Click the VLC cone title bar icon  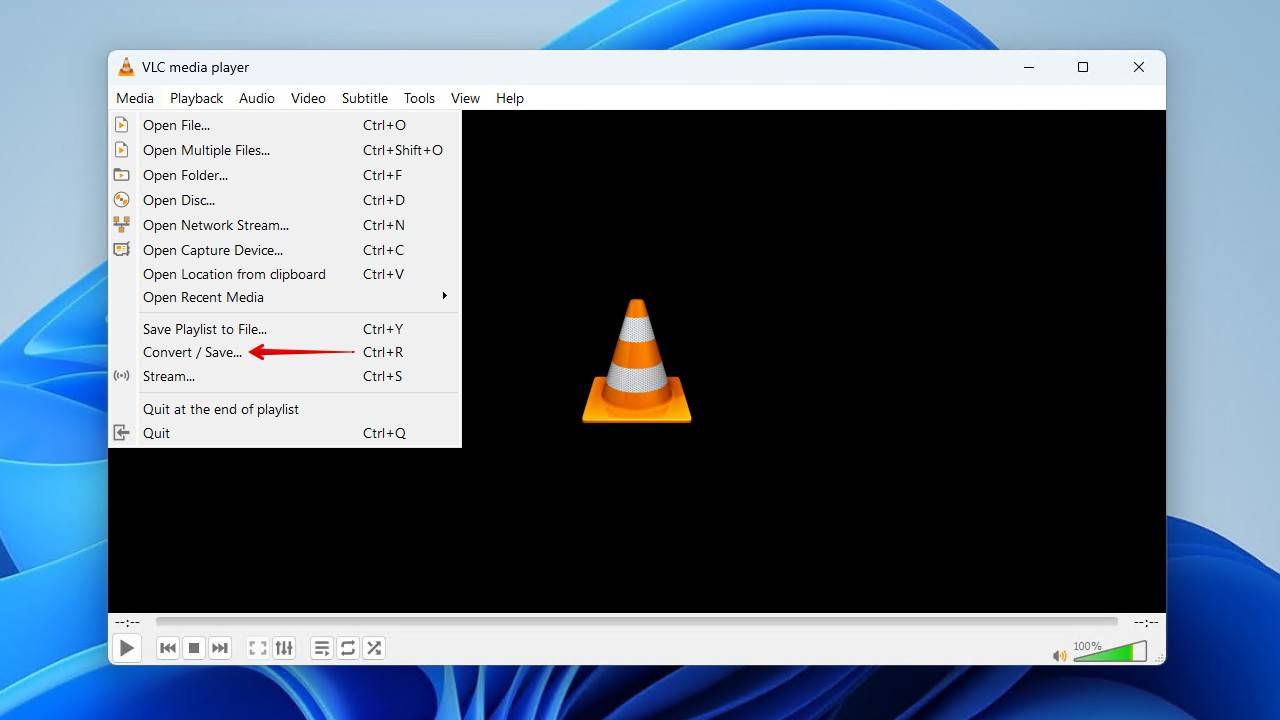[126, 67]
